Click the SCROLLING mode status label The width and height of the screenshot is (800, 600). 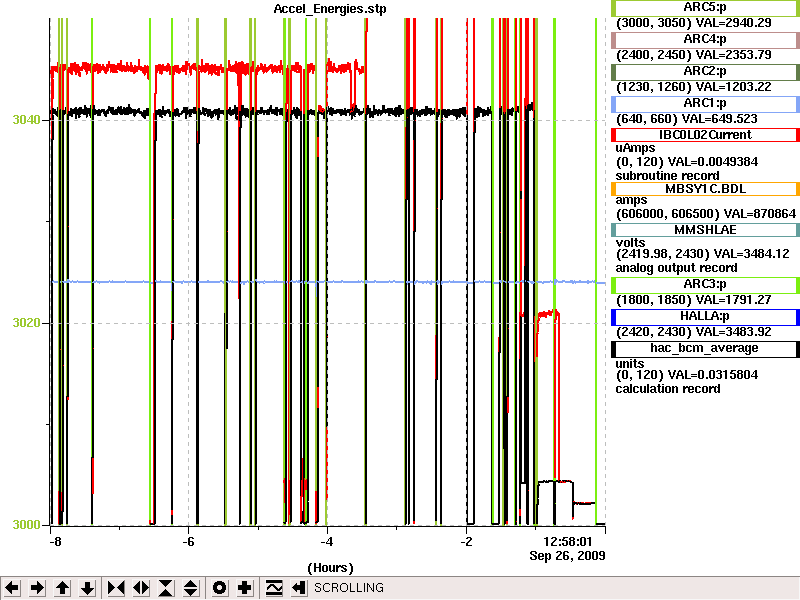(349, 588)
